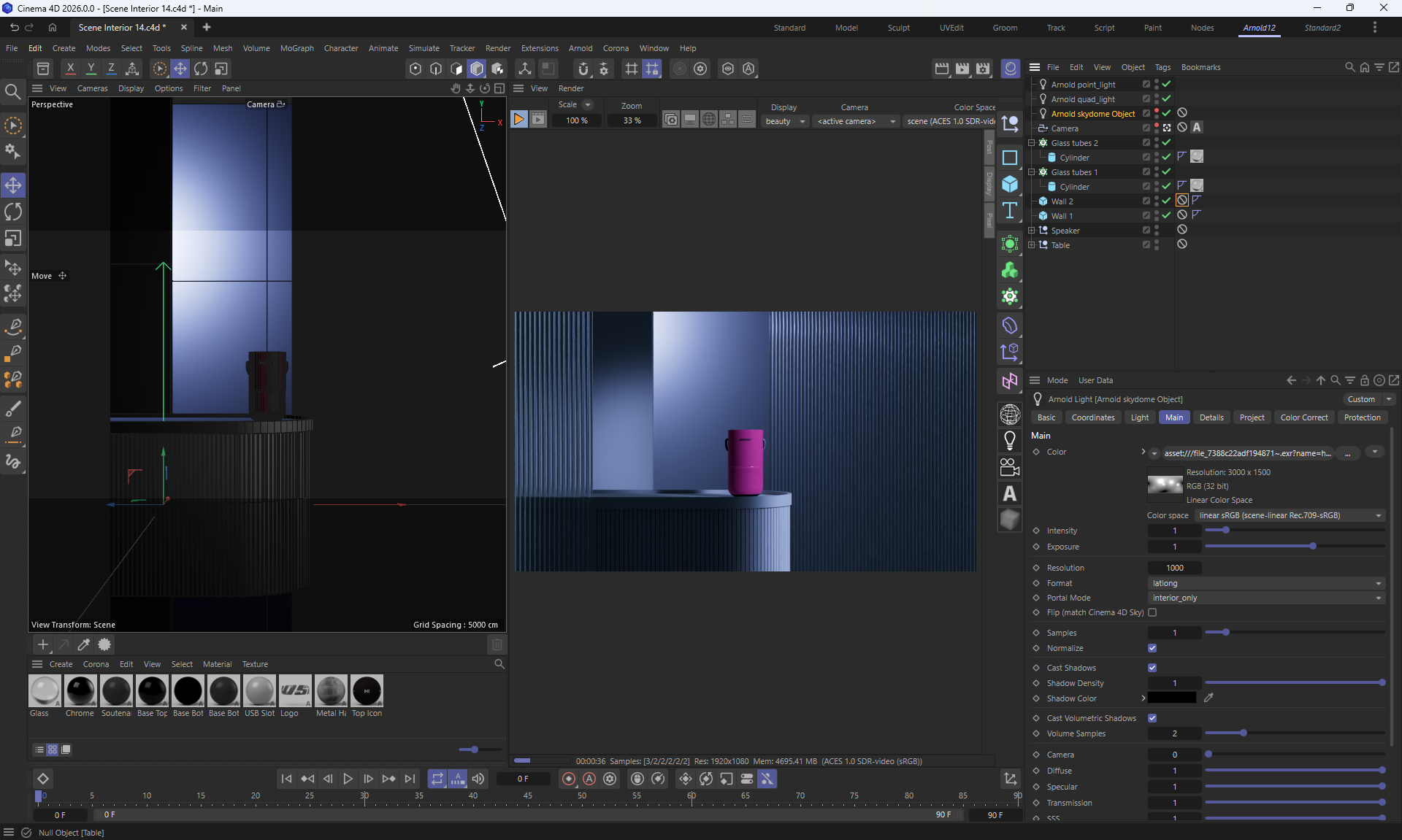Click the record active objects keyframe button
Screen dimensions: 1402x840
(x=568, y=779)
